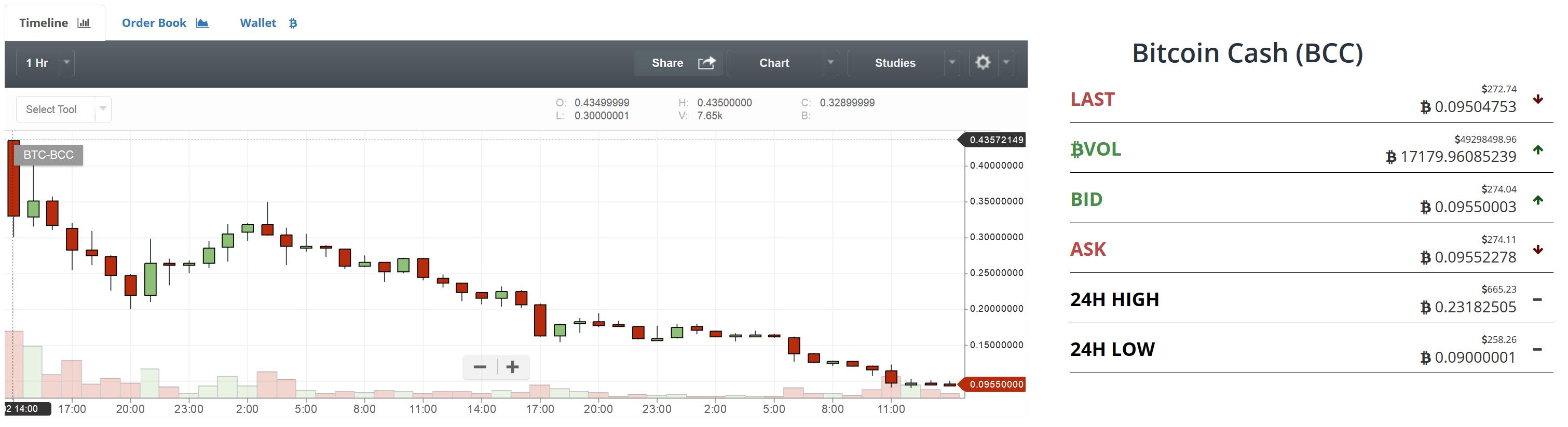Click the ASK down arrow indicator
This screenshot has width=1568, height=427.
[x=1538, y=250]
